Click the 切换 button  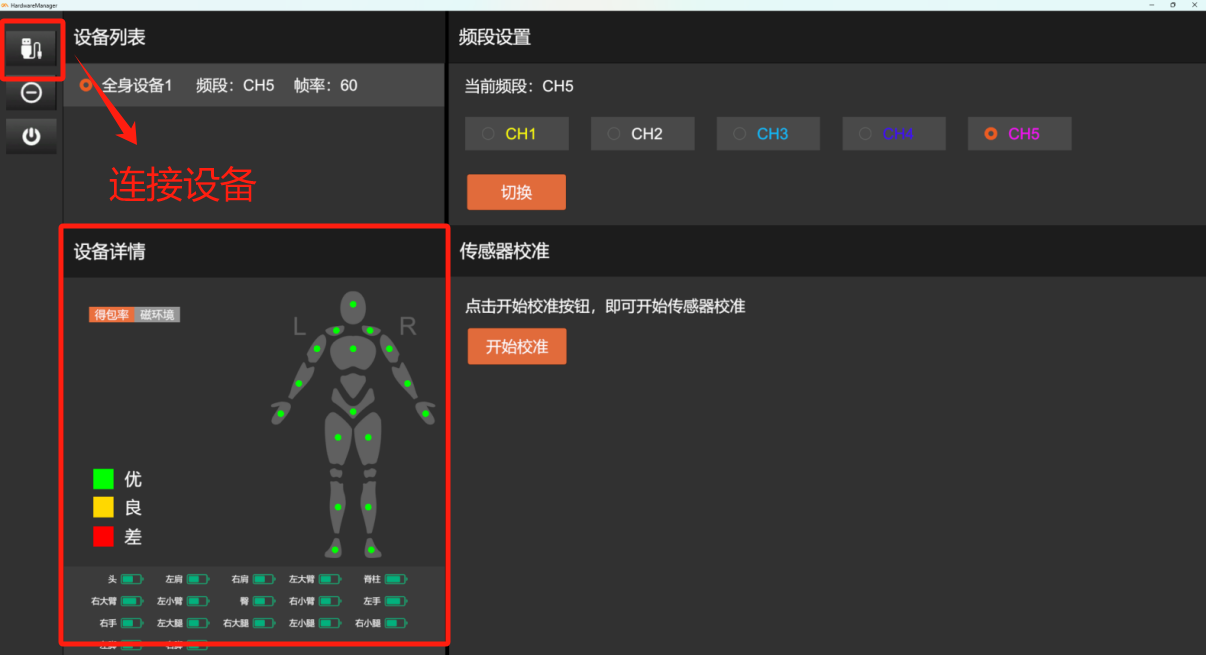(516, 193)
